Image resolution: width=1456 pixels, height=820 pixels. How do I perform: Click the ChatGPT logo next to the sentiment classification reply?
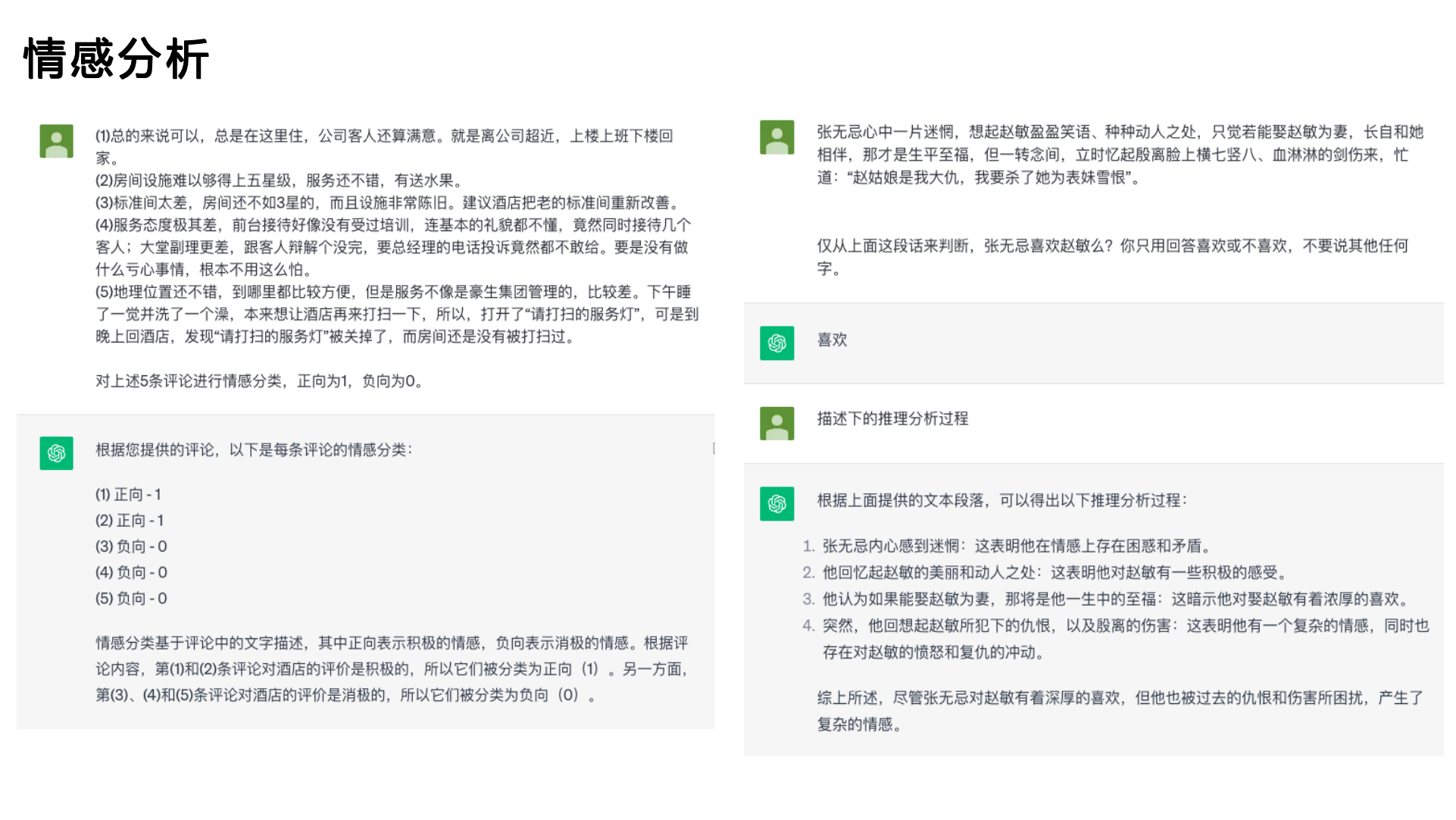(x=57, y=452)
